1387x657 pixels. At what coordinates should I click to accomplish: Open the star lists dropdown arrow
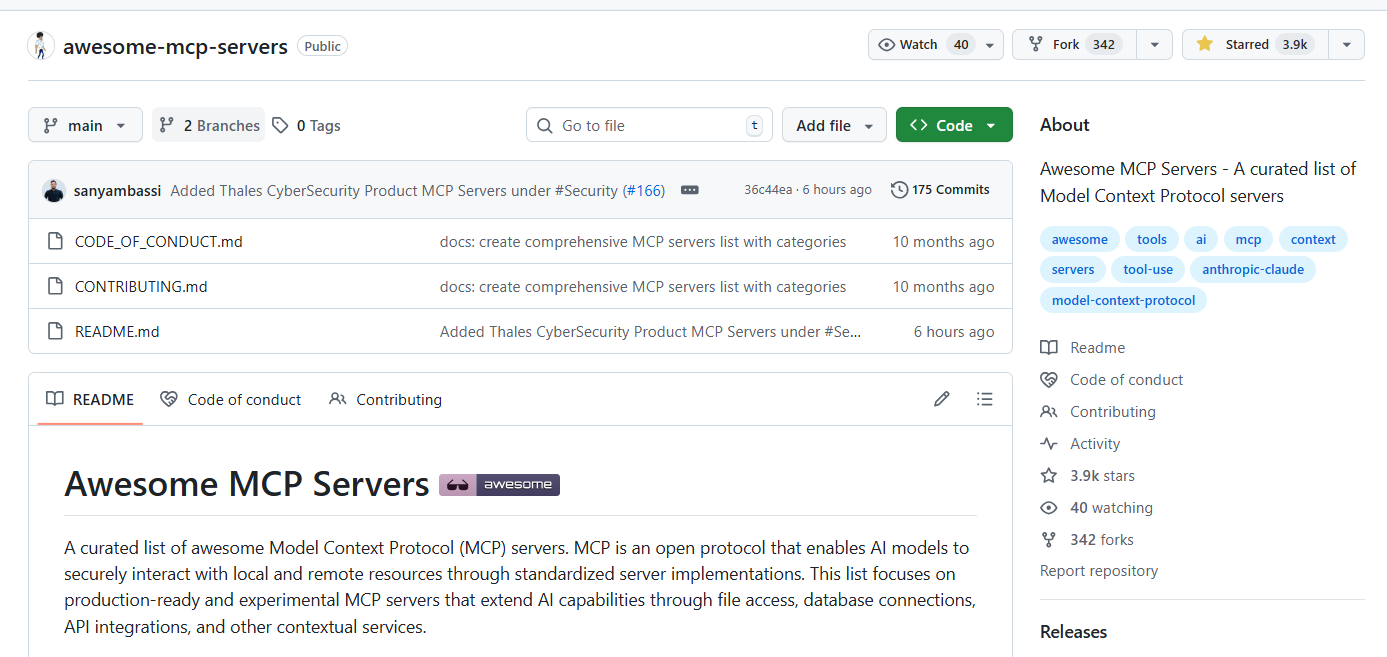[x=1347, y=45]
